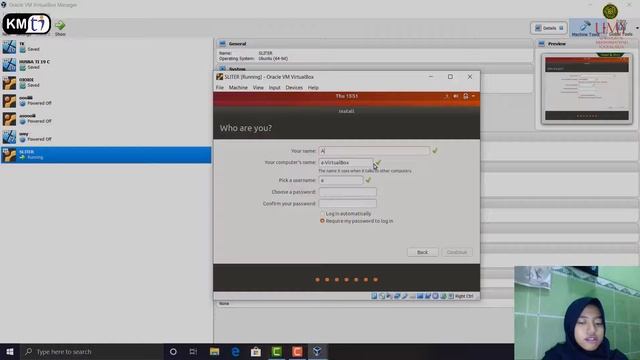Click the Type here to search box

click(x=91, y=351)
